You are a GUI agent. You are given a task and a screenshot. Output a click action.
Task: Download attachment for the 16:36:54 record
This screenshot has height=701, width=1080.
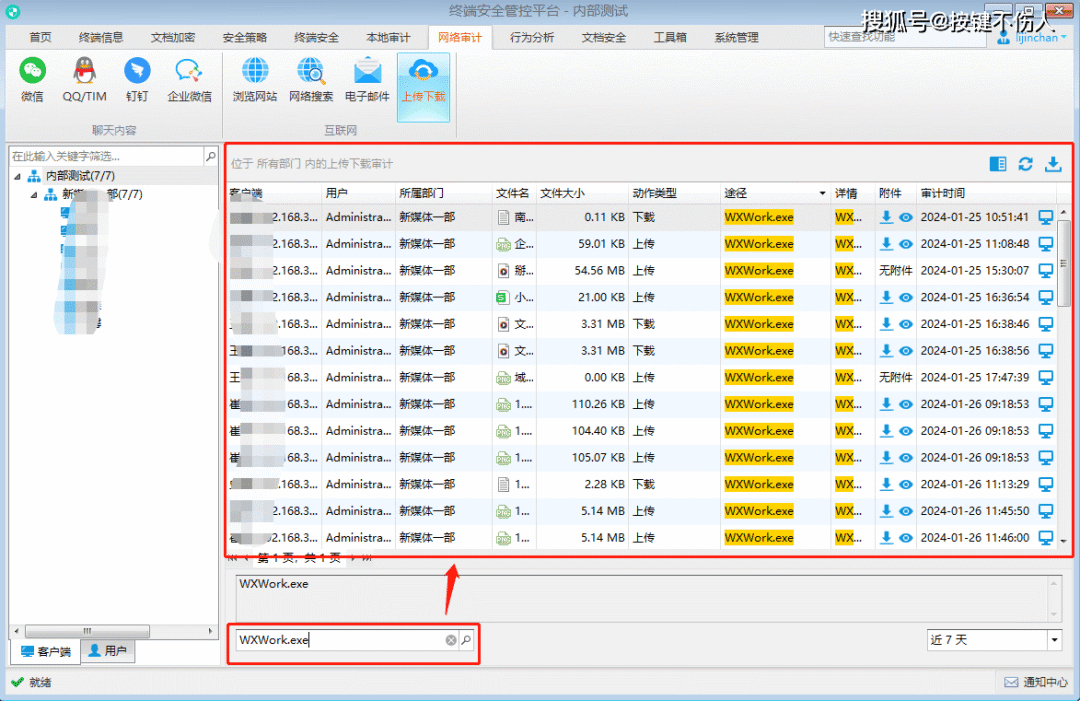pos(886,297)
